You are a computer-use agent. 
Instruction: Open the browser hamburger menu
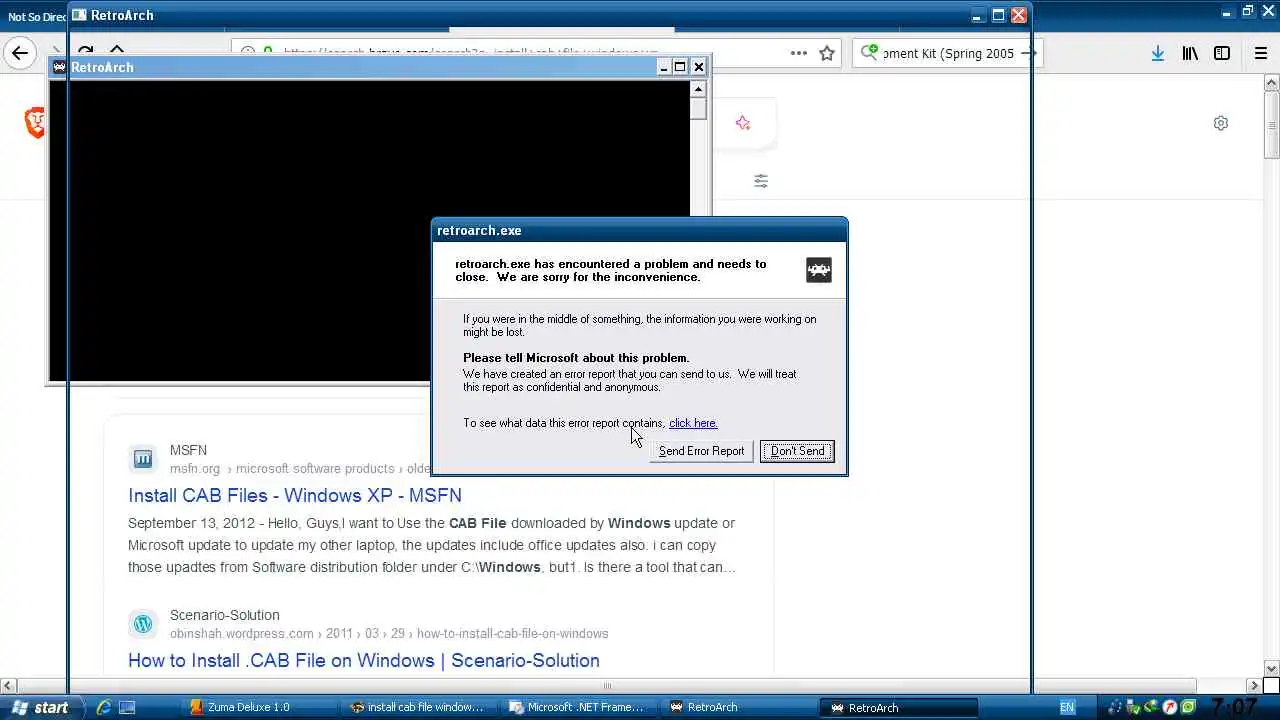pyautogui.click(x=1261, y=54)
